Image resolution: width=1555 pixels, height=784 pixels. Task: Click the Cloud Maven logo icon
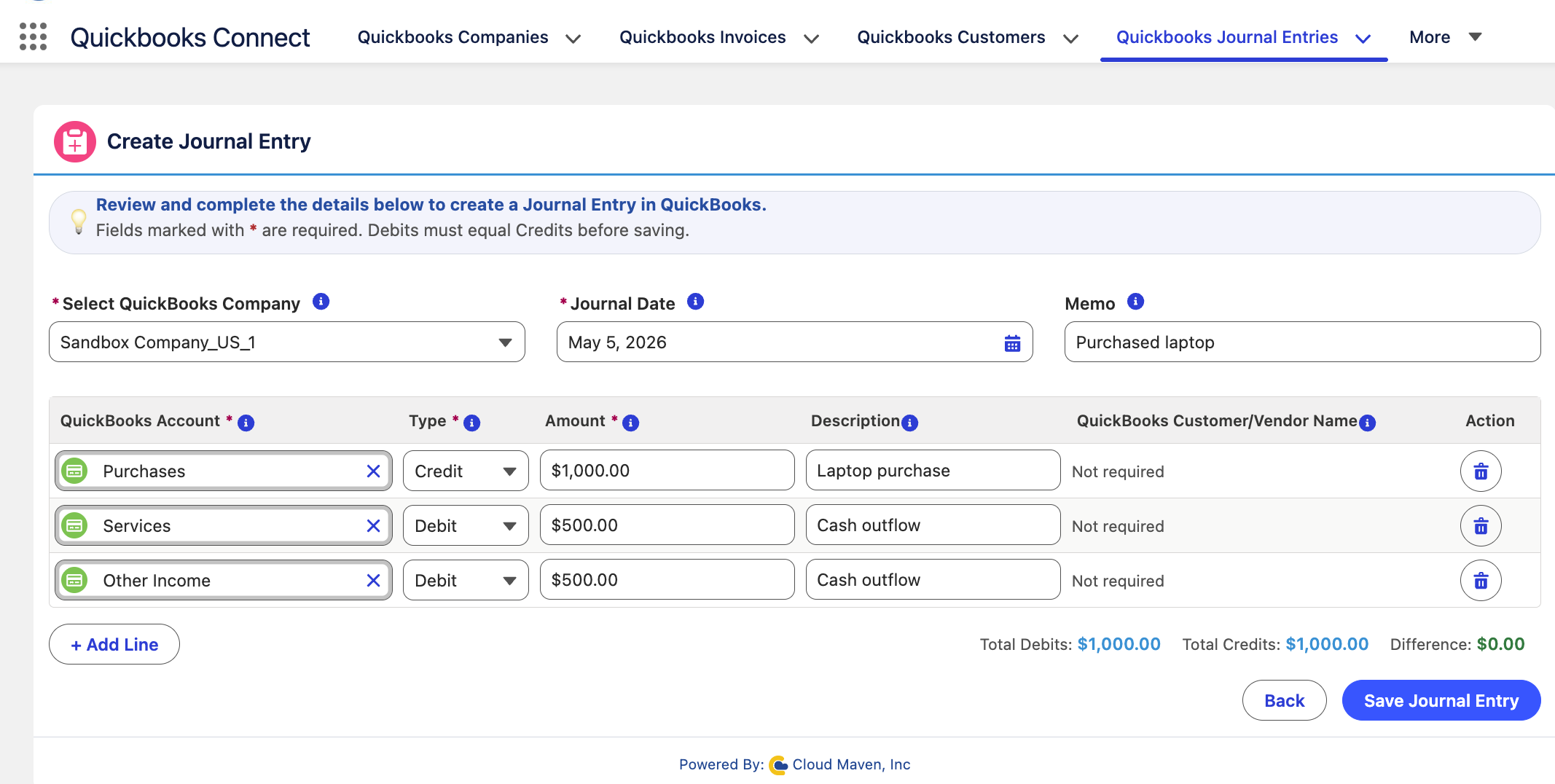point(778,765)
